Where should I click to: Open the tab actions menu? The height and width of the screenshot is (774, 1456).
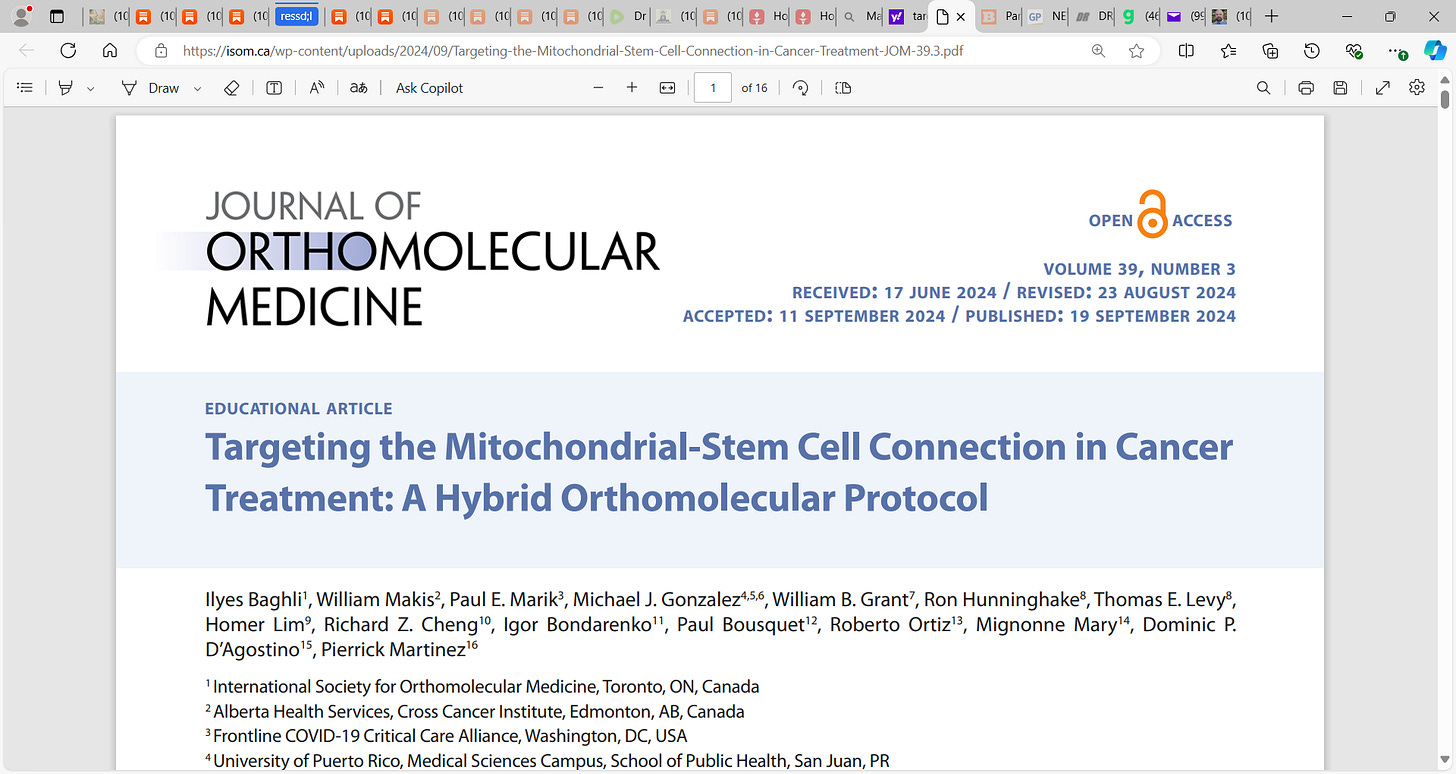[x=57, y=17]
